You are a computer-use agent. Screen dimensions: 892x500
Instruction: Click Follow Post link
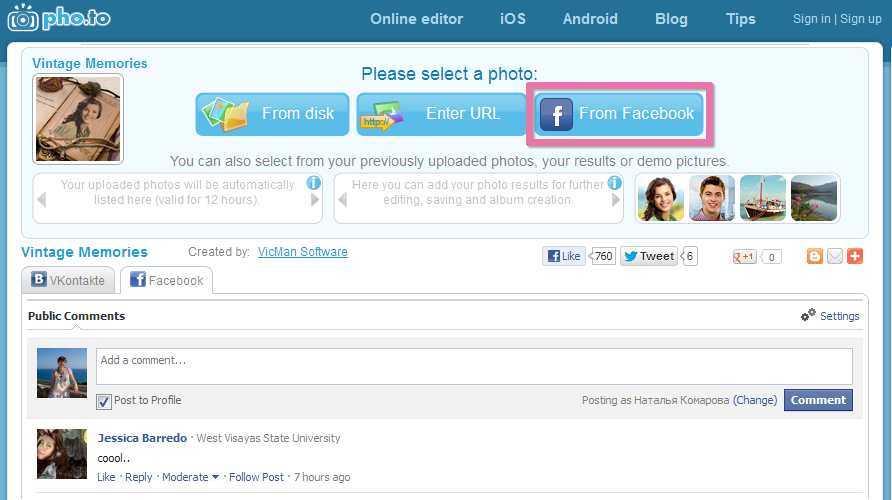[x=256, y=477]
